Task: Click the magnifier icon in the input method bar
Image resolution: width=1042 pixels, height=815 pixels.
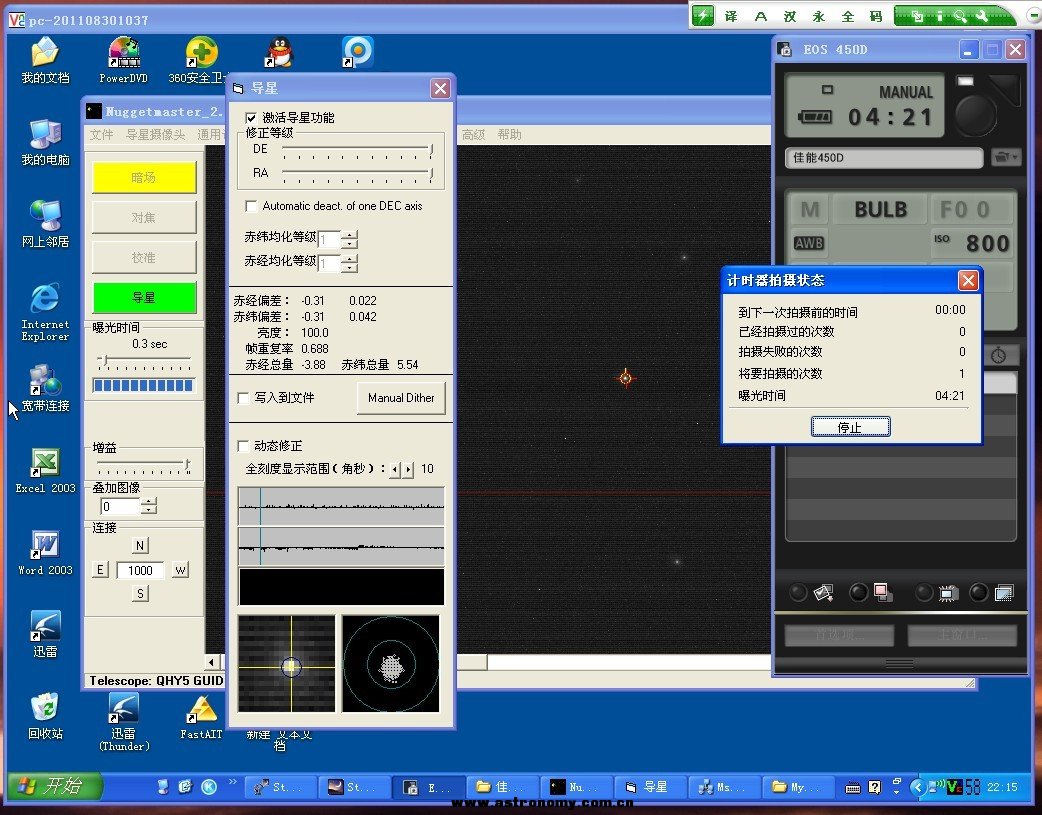Action: 960,17
